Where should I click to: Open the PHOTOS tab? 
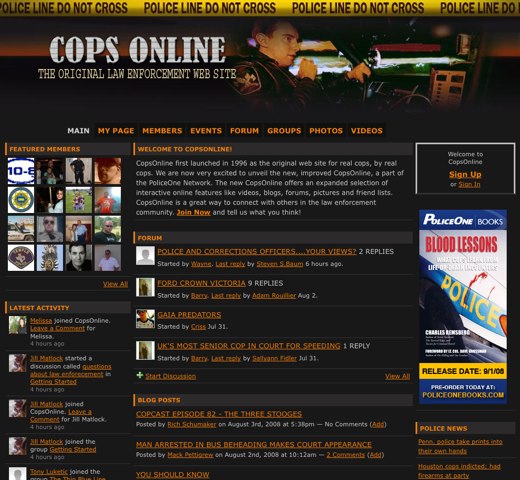point(326,131)
